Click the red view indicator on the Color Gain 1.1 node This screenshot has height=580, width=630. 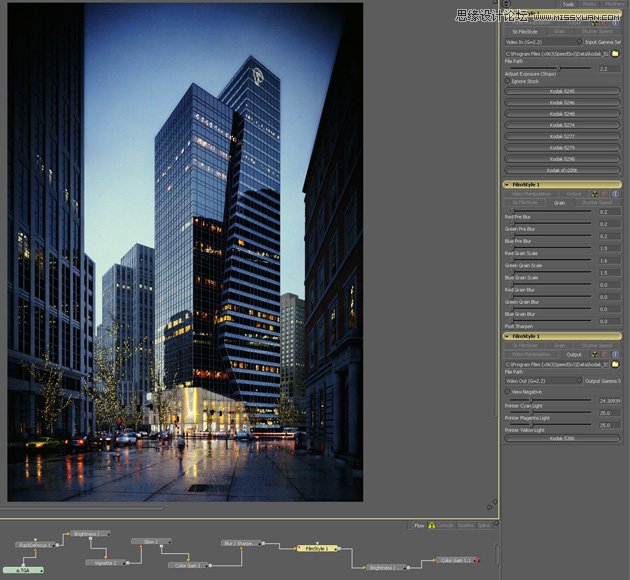478,560
